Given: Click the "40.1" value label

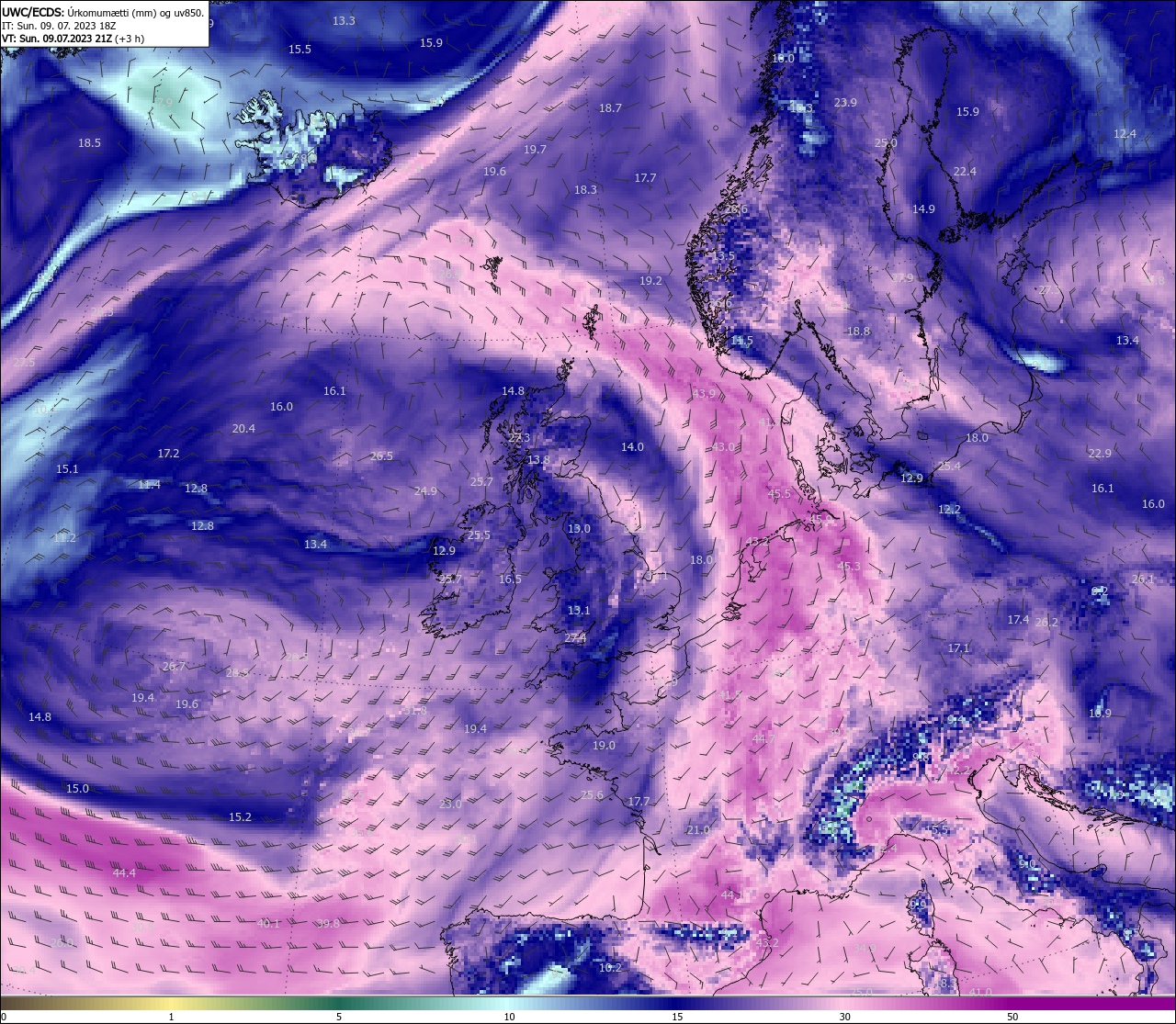Looking at the screenshot, I should point(268,923).
